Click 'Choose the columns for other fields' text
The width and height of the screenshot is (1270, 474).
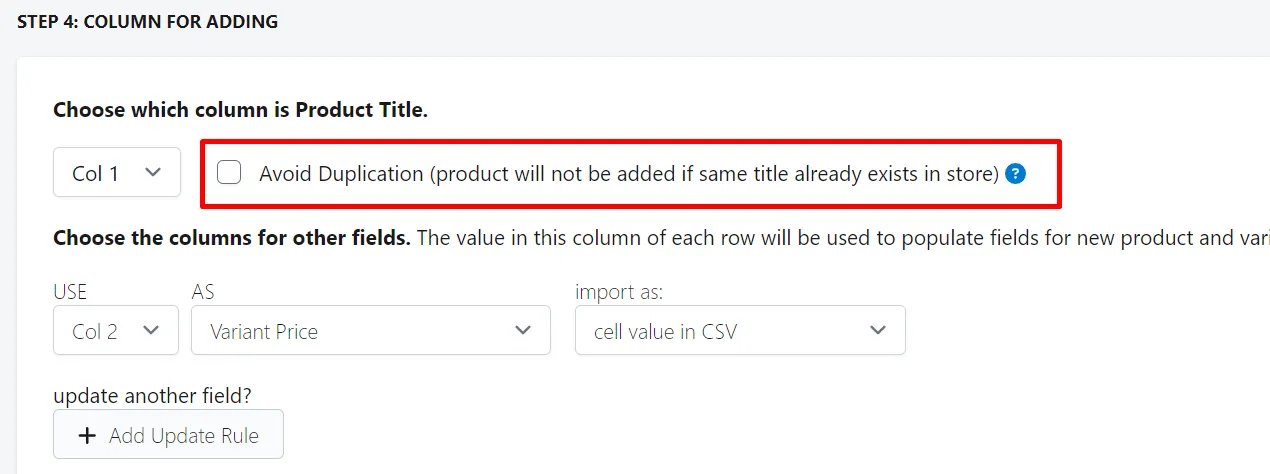[x=232, y=239]
